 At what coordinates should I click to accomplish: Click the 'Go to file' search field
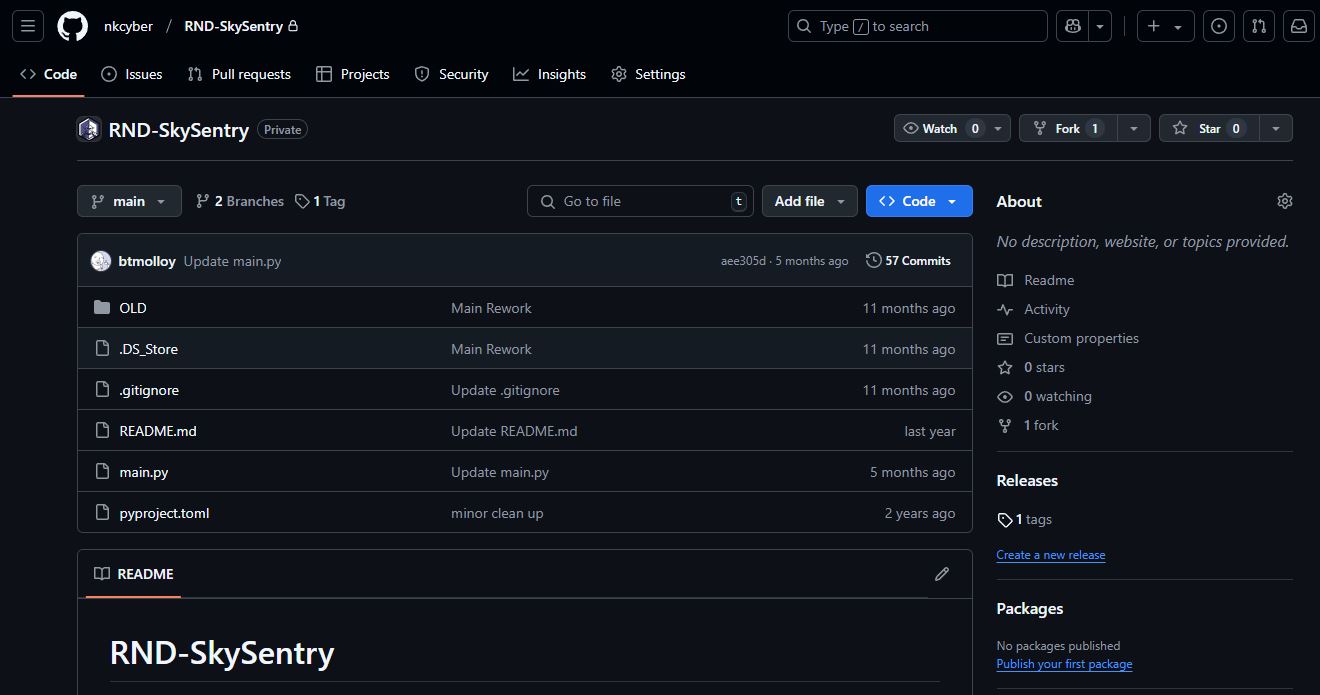[x=641, y=201]
